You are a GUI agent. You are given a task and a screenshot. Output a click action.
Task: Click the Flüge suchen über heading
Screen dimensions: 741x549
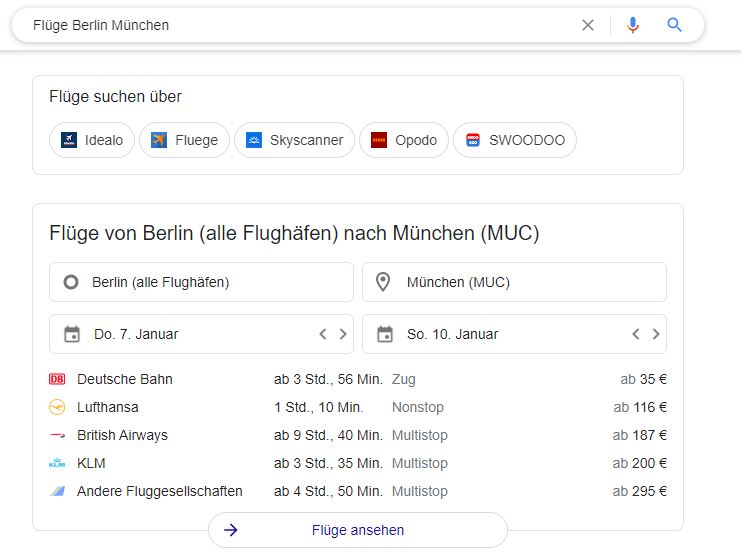(x=115, y=96)
